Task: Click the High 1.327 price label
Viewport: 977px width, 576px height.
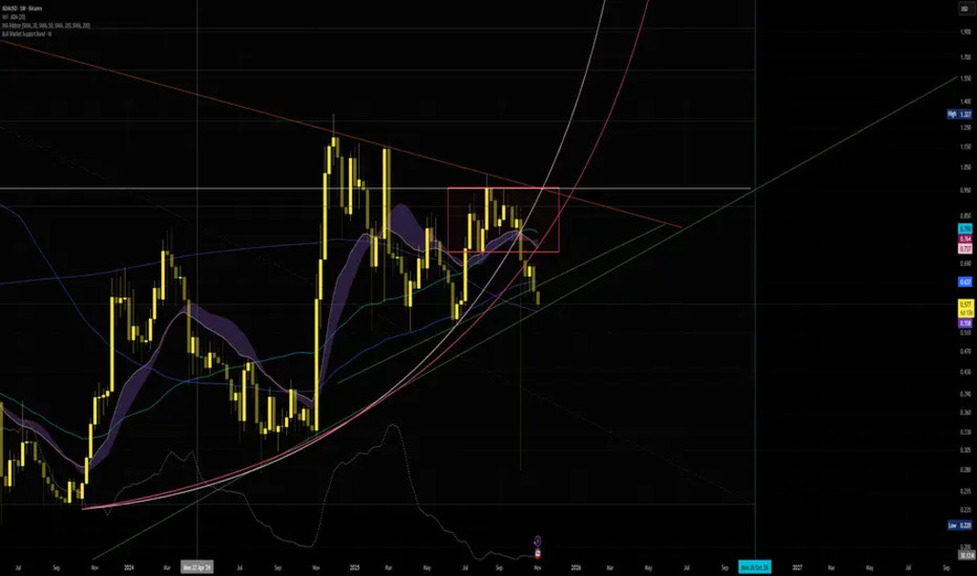Action: [x=965, y=116]
